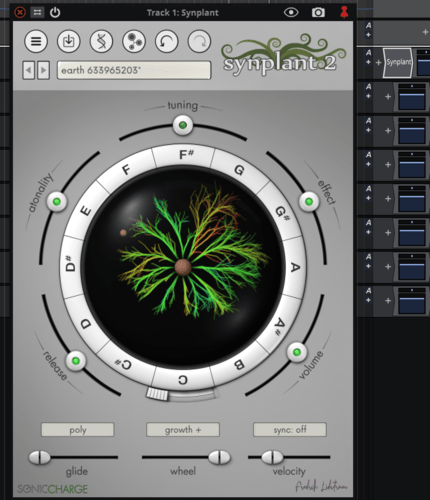The image size is (430, 500).
Task: Close the Synplant plugin window
Action: [20, 13]
